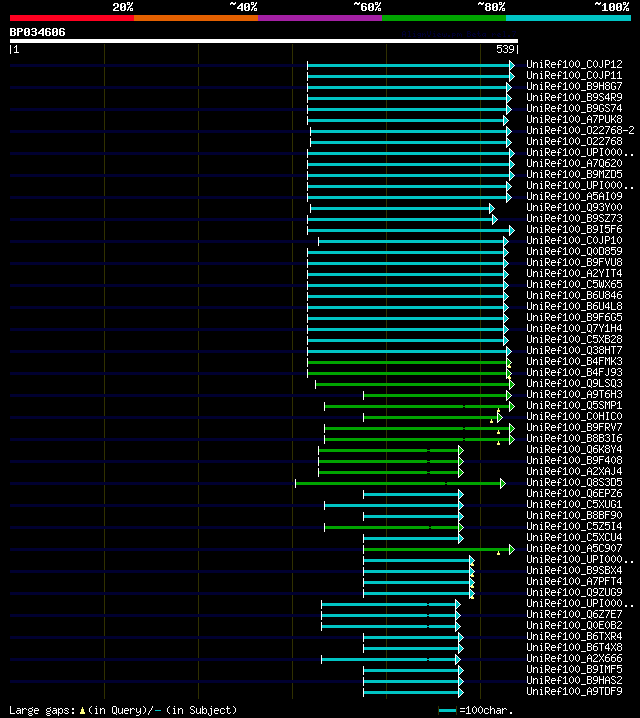Select the UniRef100_C0HIC0 label

coord(574,416)
